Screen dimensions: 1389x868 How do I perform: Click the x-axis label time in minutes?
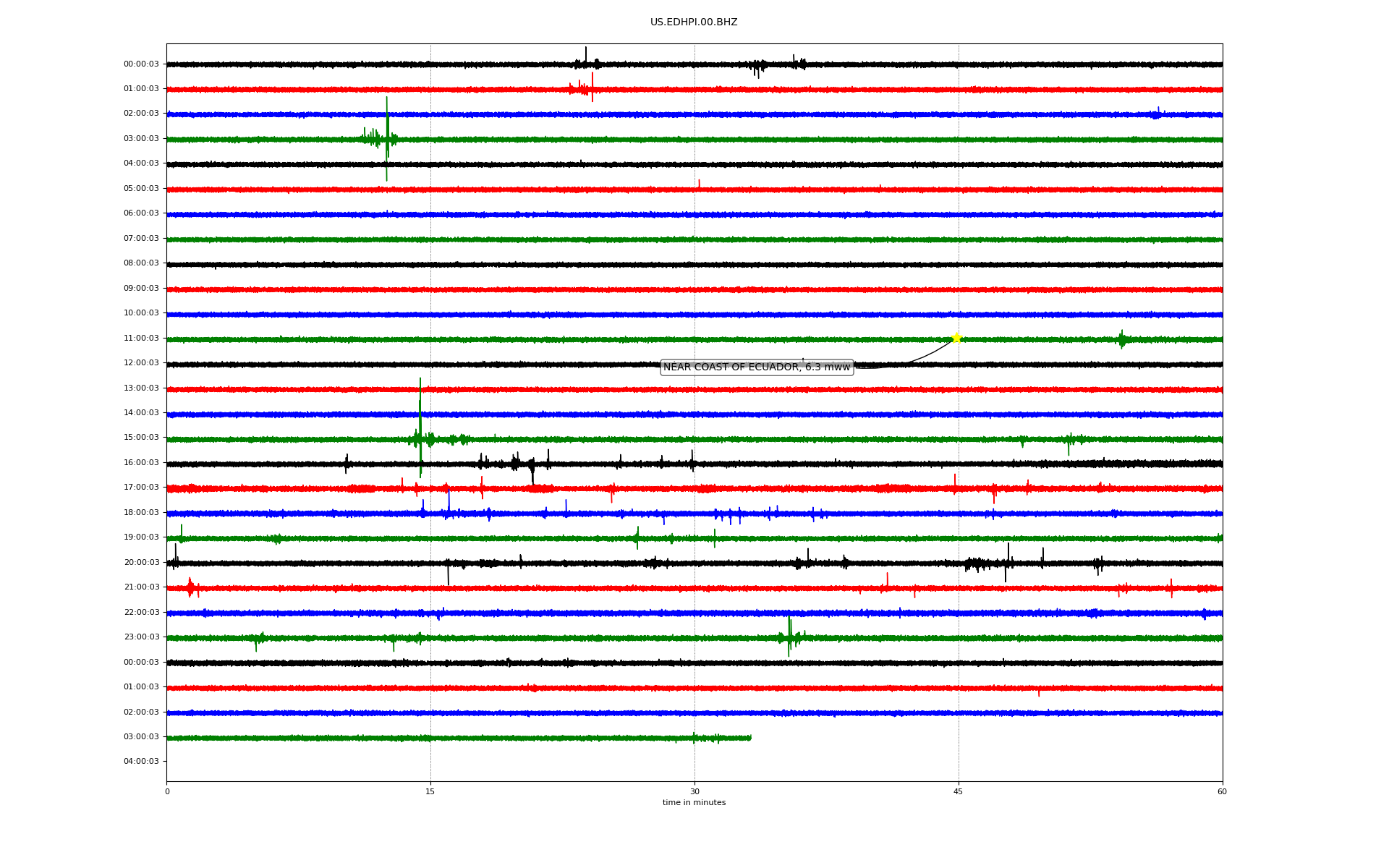pos(694,803)
